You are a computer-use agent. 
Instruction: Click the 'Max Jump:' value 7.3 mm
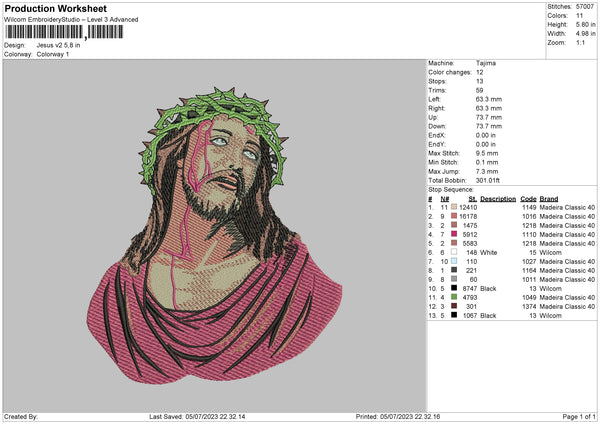(487, 171)
